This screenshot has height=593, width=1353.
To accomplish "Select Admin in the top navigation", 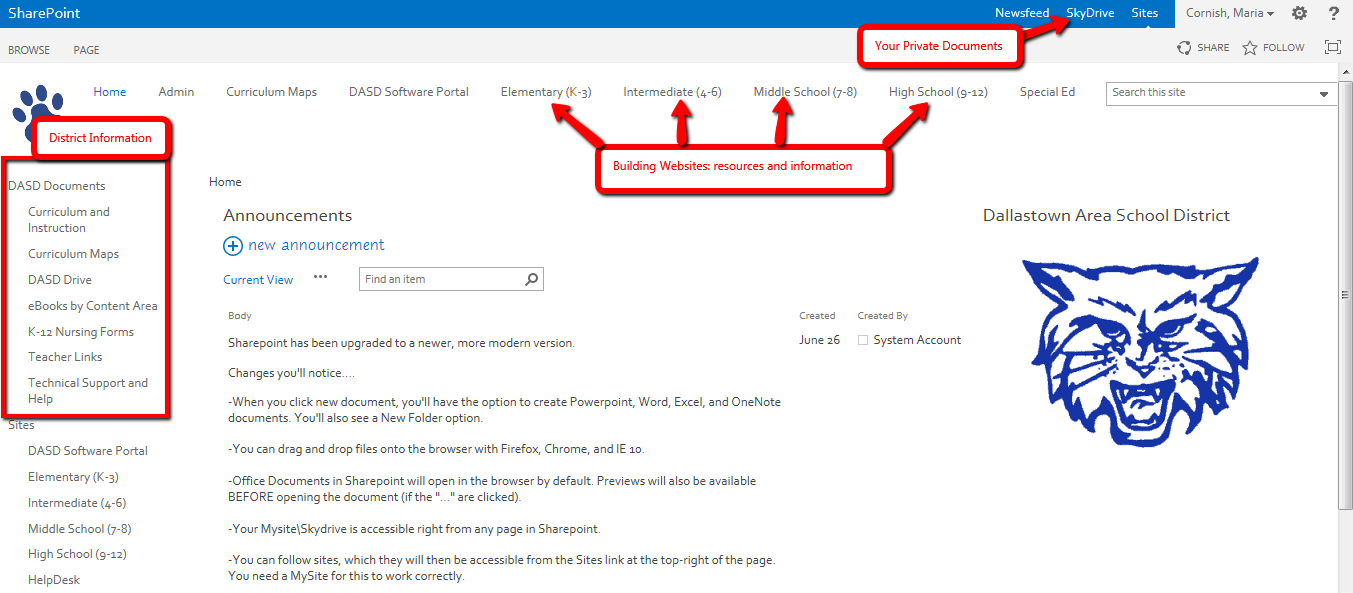I will tap(176, 92).
